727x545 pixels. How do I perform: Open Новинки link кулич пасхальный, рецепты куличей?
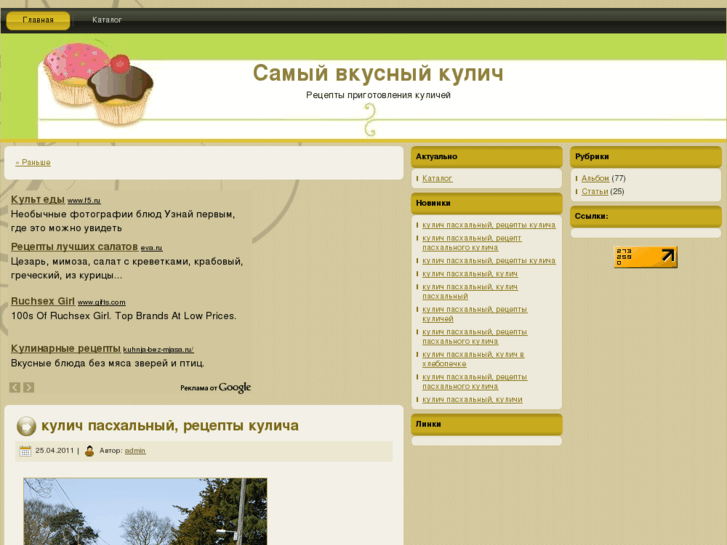[475, 314]
